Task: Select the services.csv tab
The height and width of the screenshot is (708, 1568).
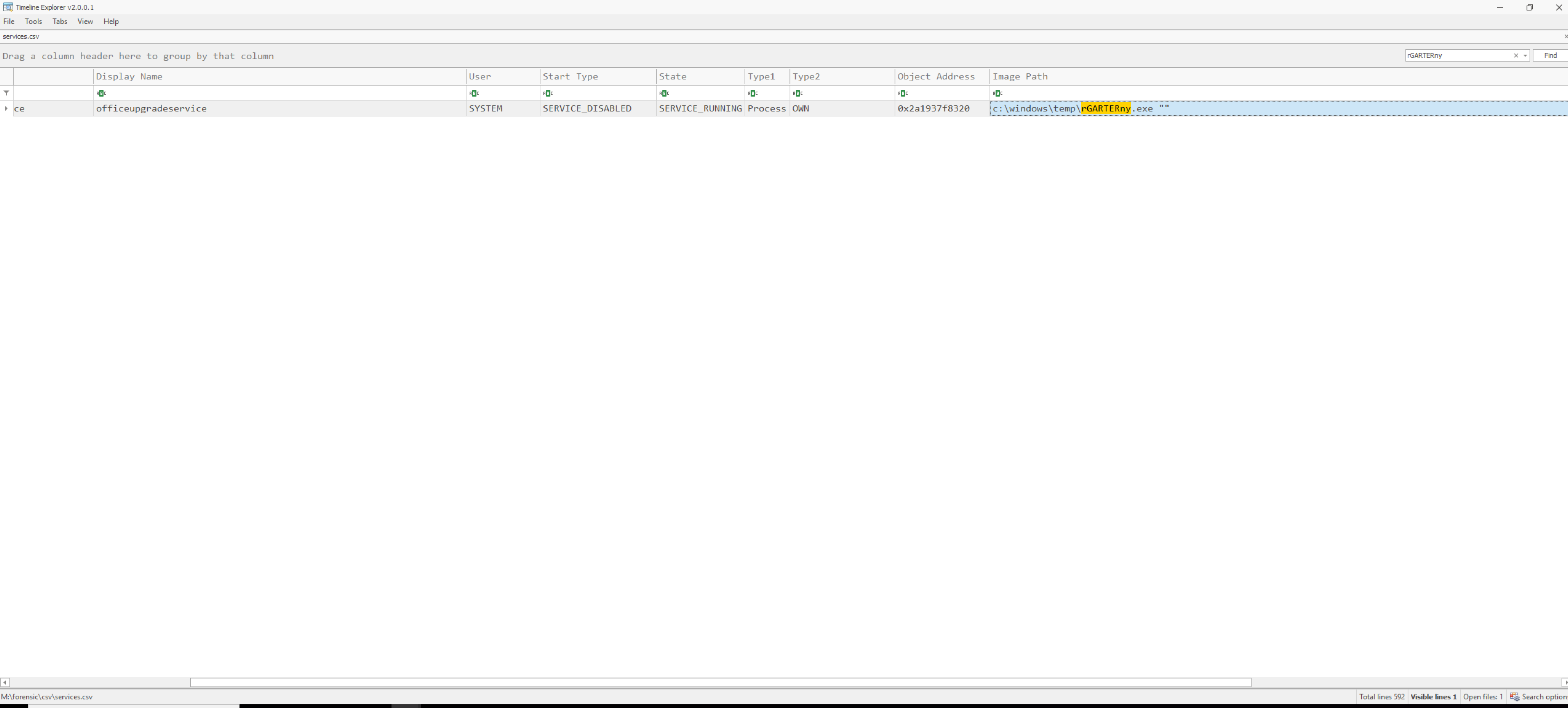Action: [21, 37]
